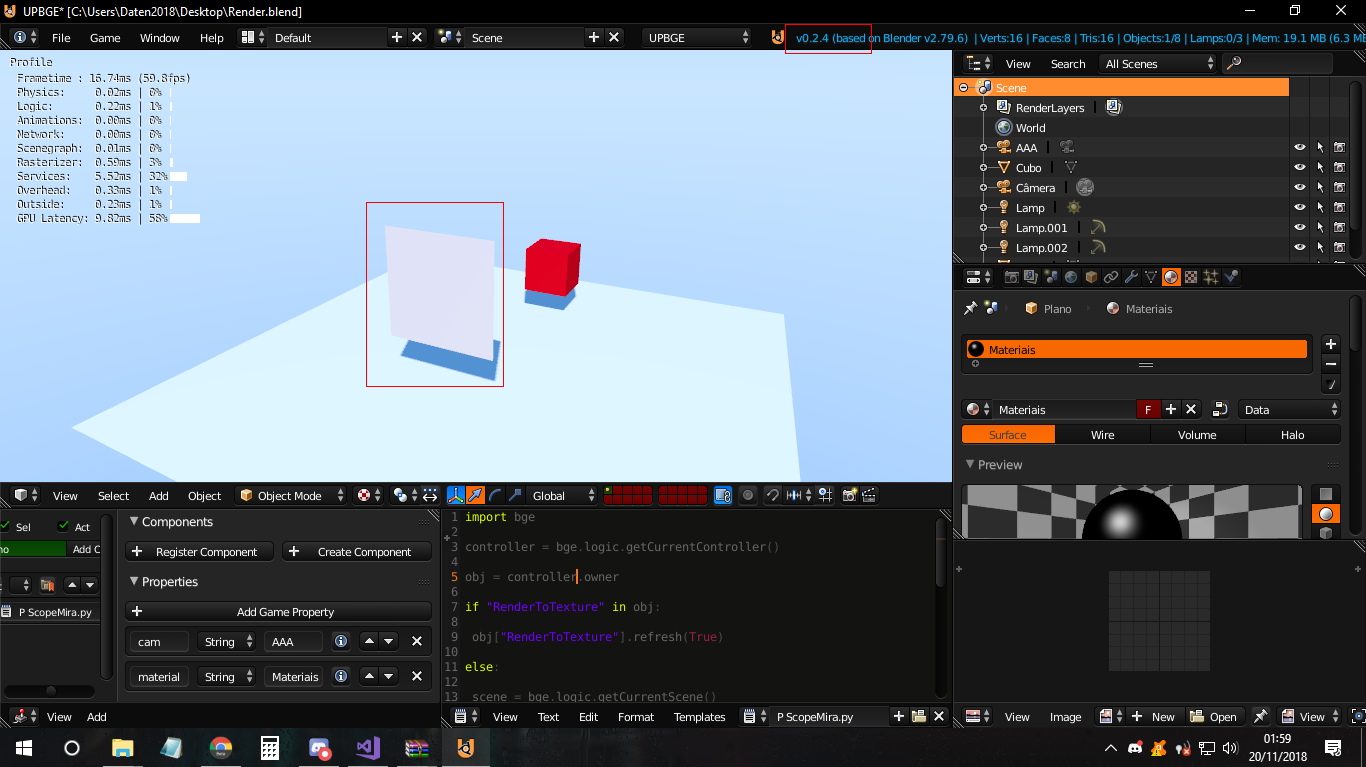The image size is (1366, 767).
Task: Switch to the World properties tab
Action: 1072,276
